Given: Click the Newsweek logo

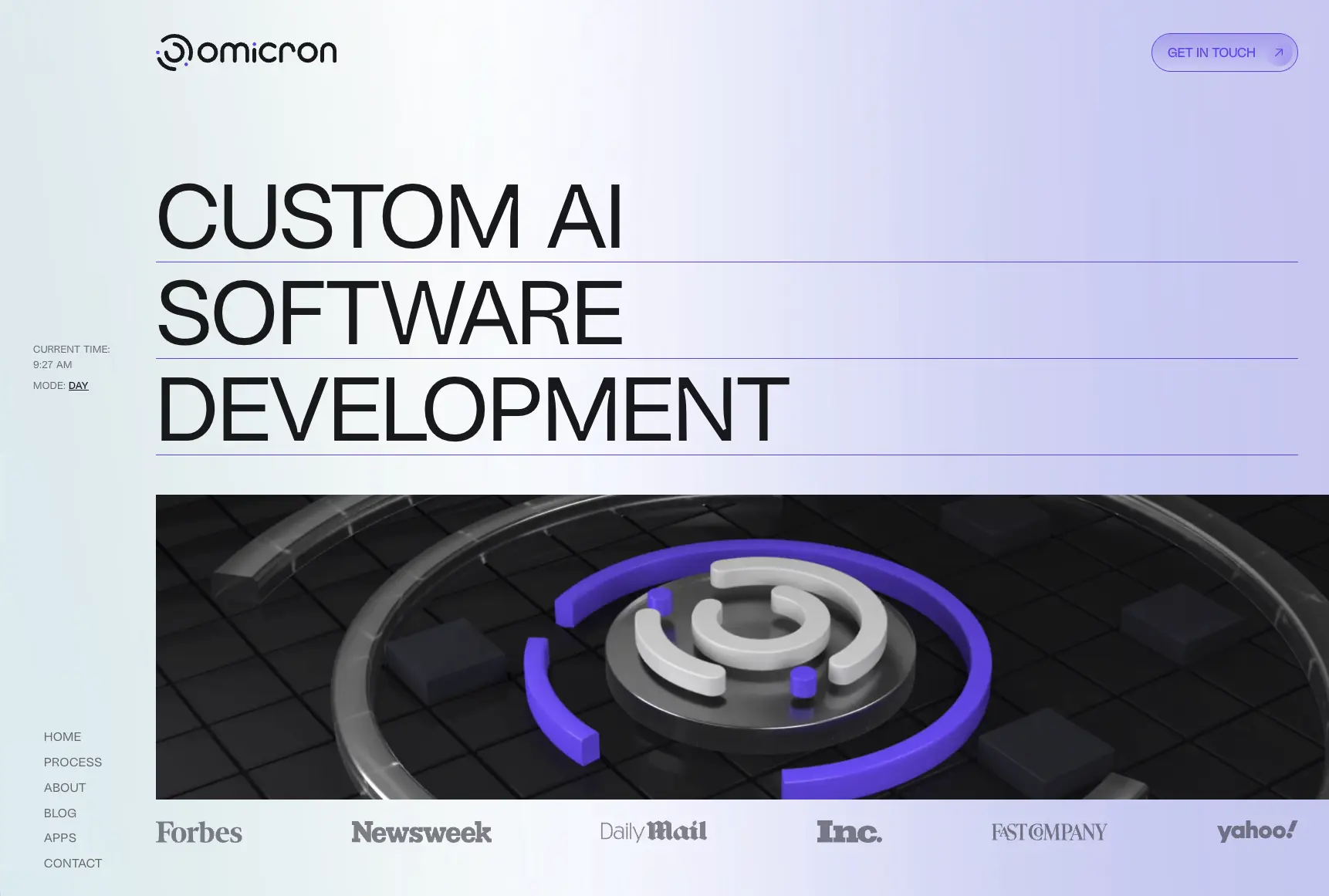Looking at the screenshot, I should click(421, 832).
